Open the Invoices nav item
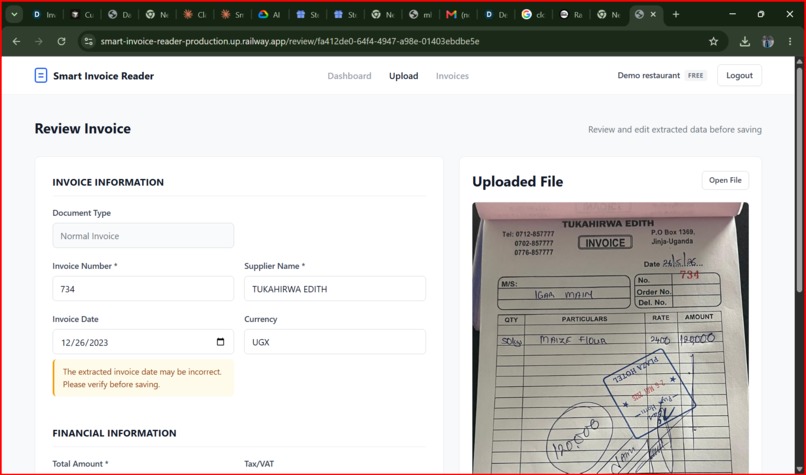 click(x=452, y=76)
